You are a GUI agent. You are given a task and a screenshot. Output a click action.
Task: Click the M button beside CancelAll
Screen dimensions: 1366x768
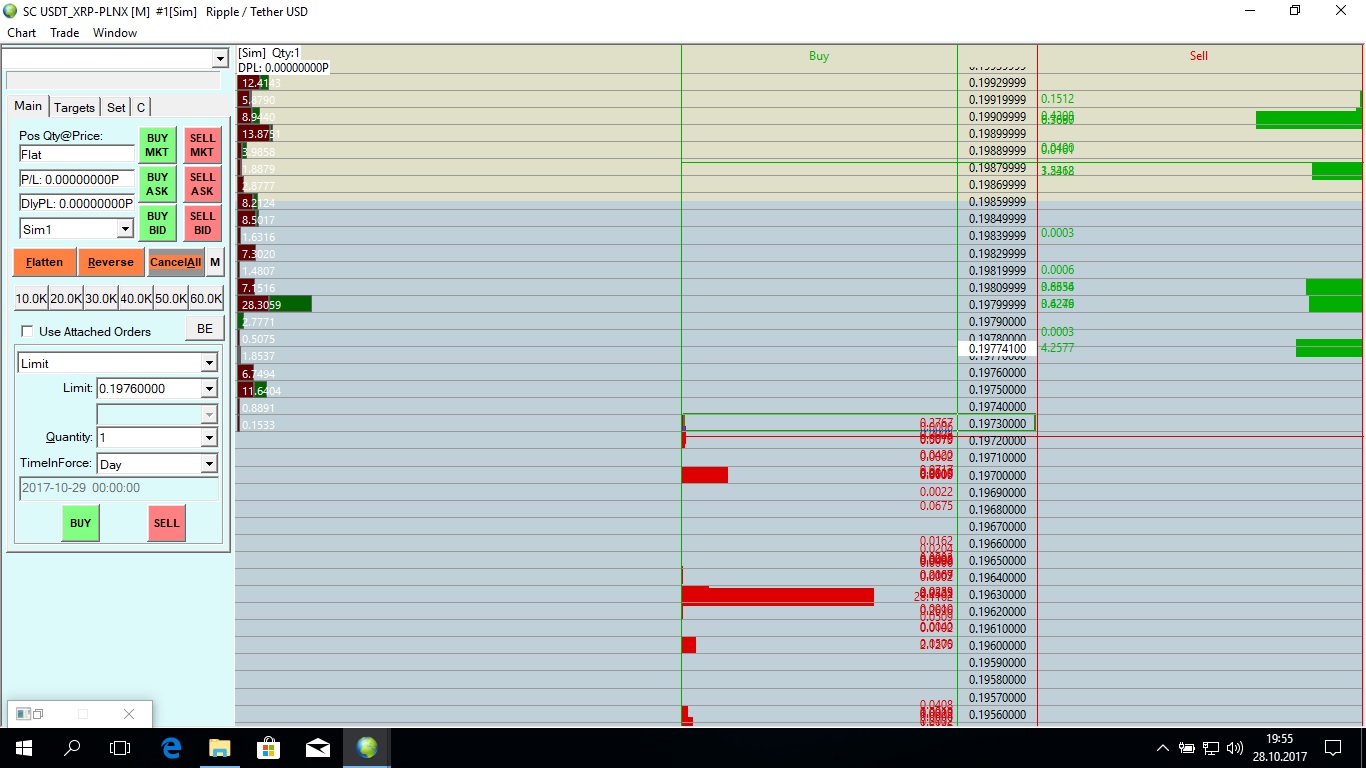(x=215, y=262)
